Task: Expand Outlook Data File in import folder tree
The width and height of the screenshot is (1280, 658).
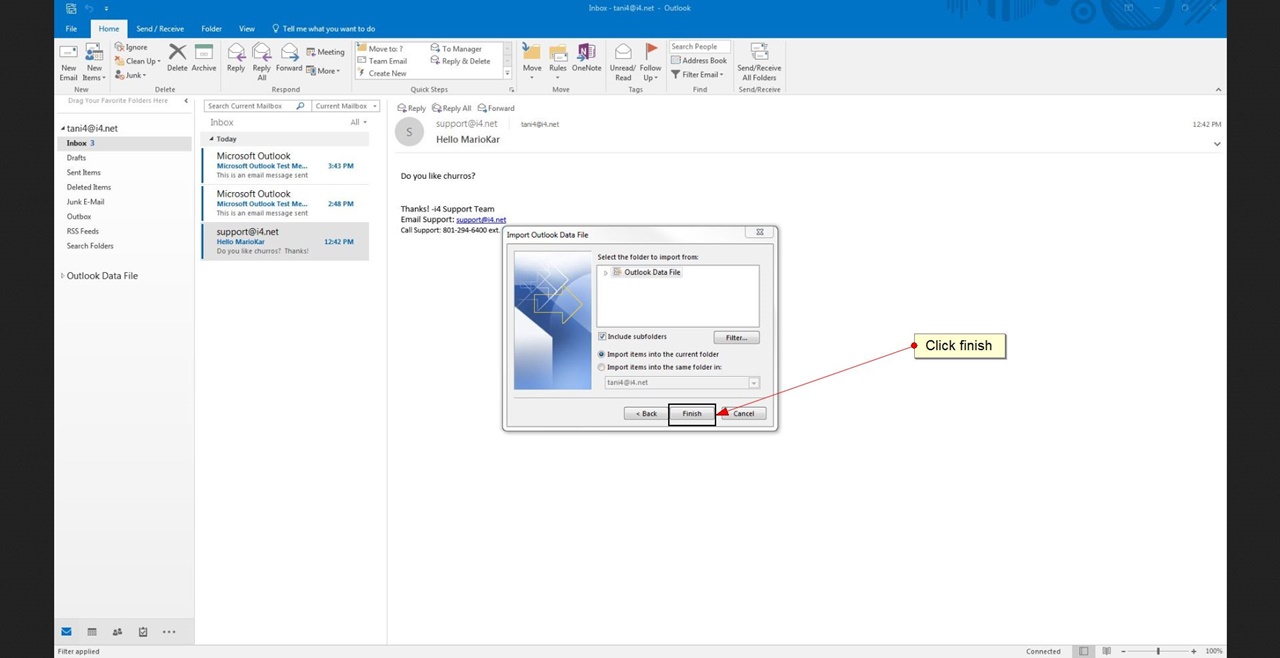Action: [605, 272]
